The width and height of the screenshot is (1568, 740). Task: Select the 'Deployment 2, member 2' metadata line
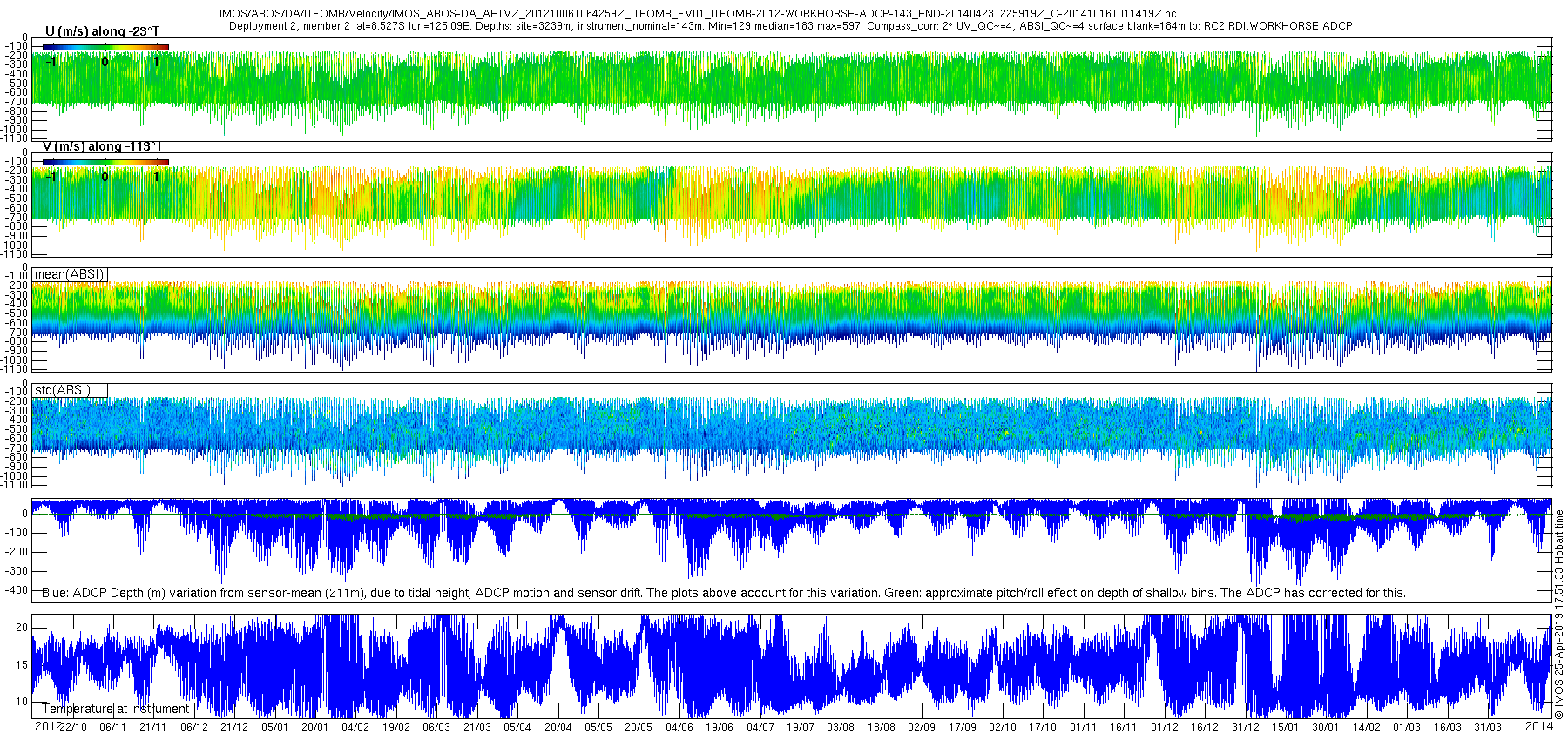pyautogui.click(x=790, y=26)
